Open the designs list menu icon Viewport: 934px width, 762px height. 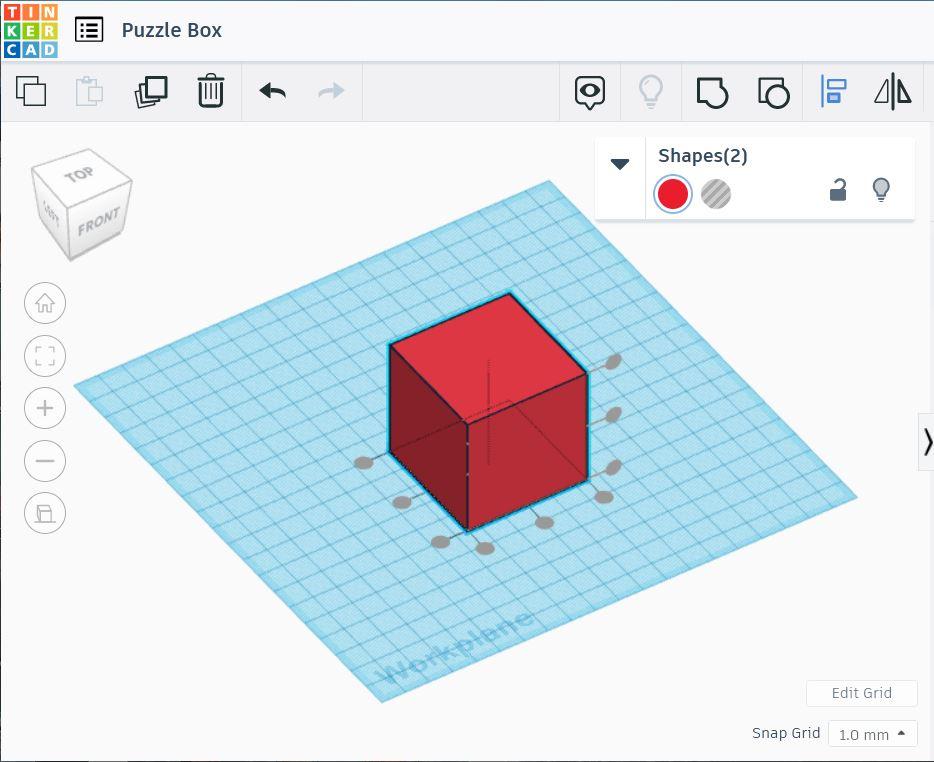click(89, 30)
